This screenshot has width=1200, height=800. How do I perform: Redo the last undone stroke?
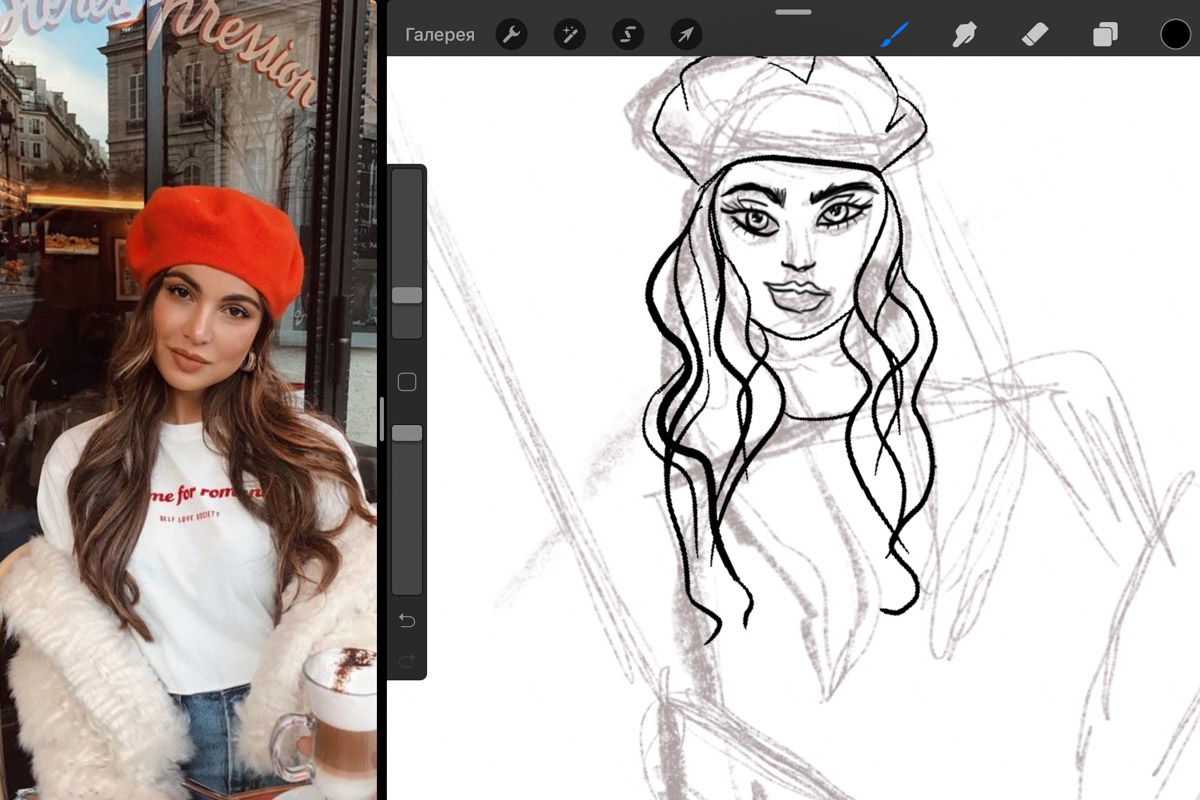click(407, 660)
